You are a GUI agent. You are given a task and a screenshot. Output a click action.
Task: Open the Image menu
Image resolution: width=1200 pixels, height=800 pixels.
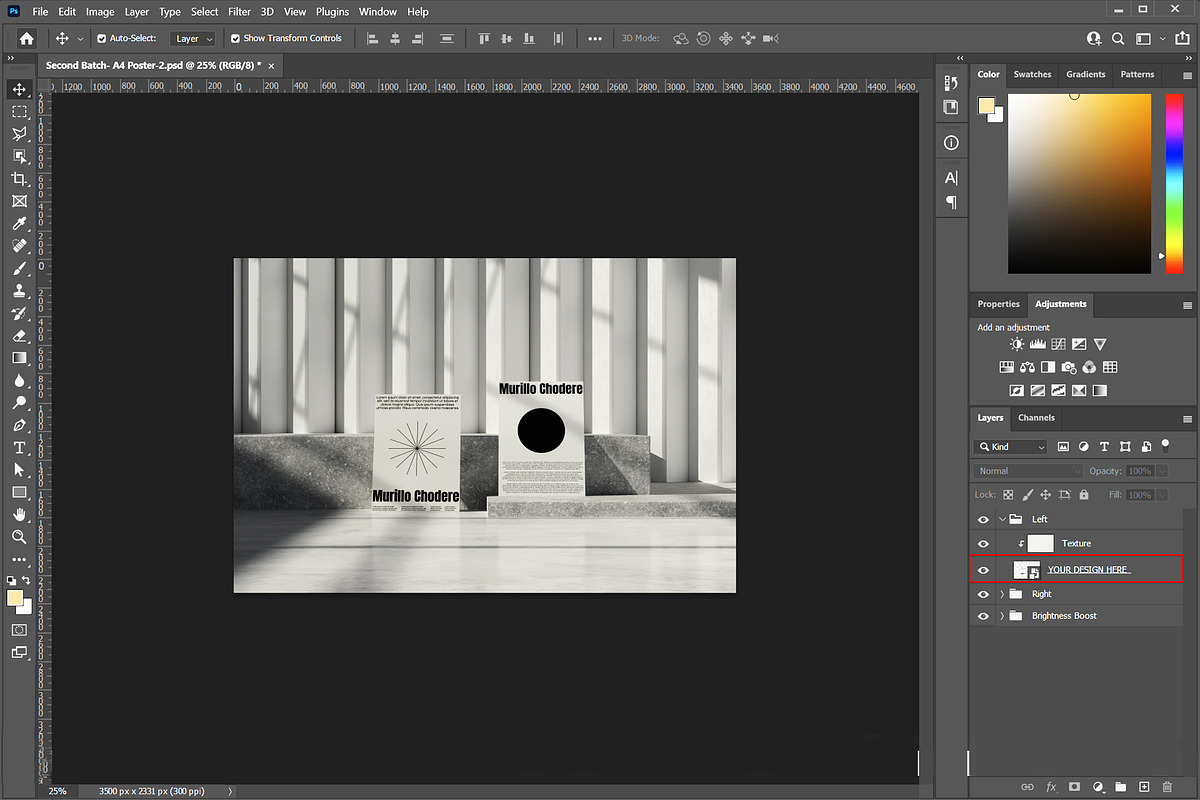100,12
